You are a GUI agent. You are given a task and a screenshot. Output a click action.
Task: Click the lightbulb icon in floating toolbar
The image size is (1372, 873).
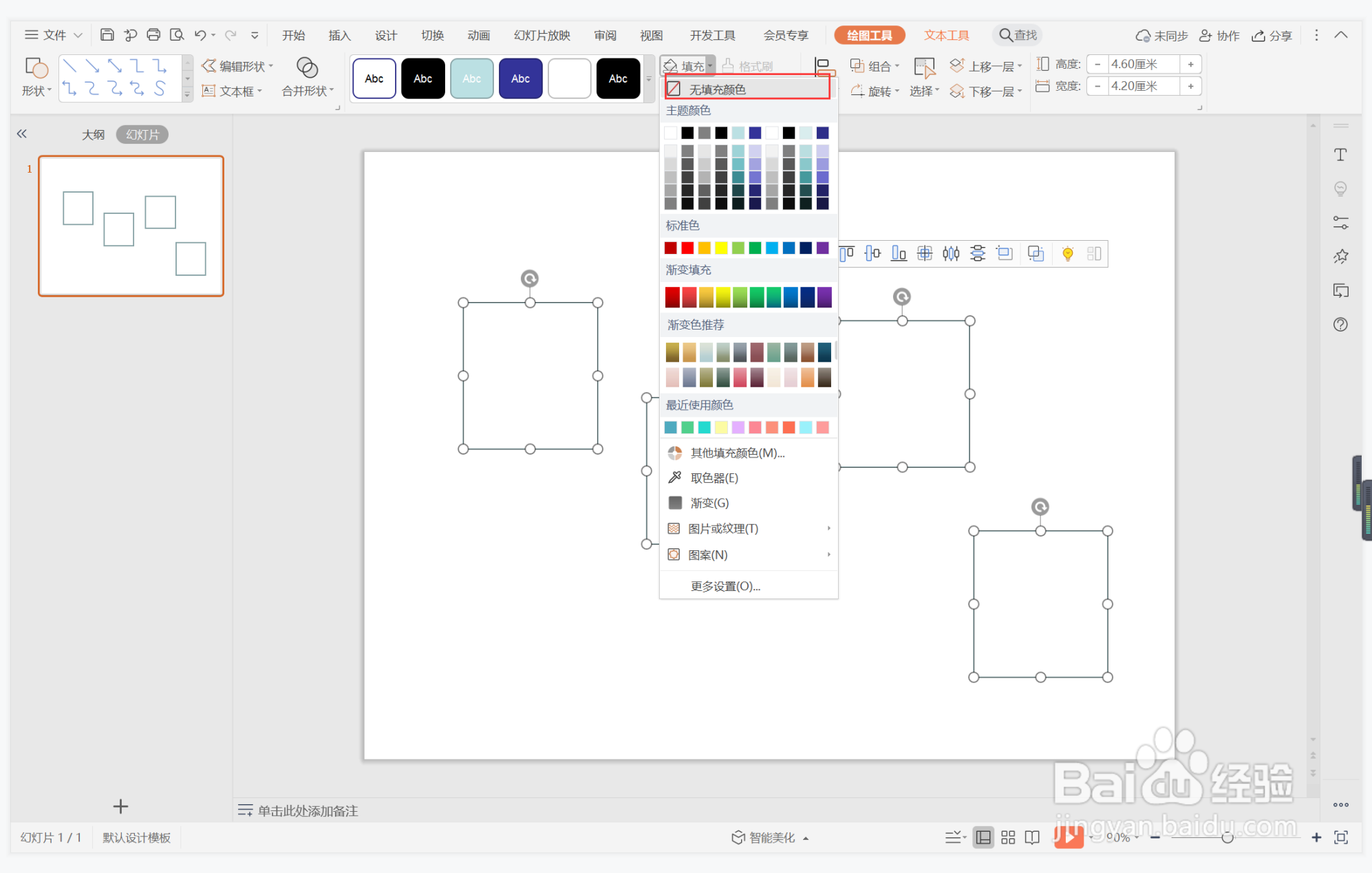[x=1067, y=254]
